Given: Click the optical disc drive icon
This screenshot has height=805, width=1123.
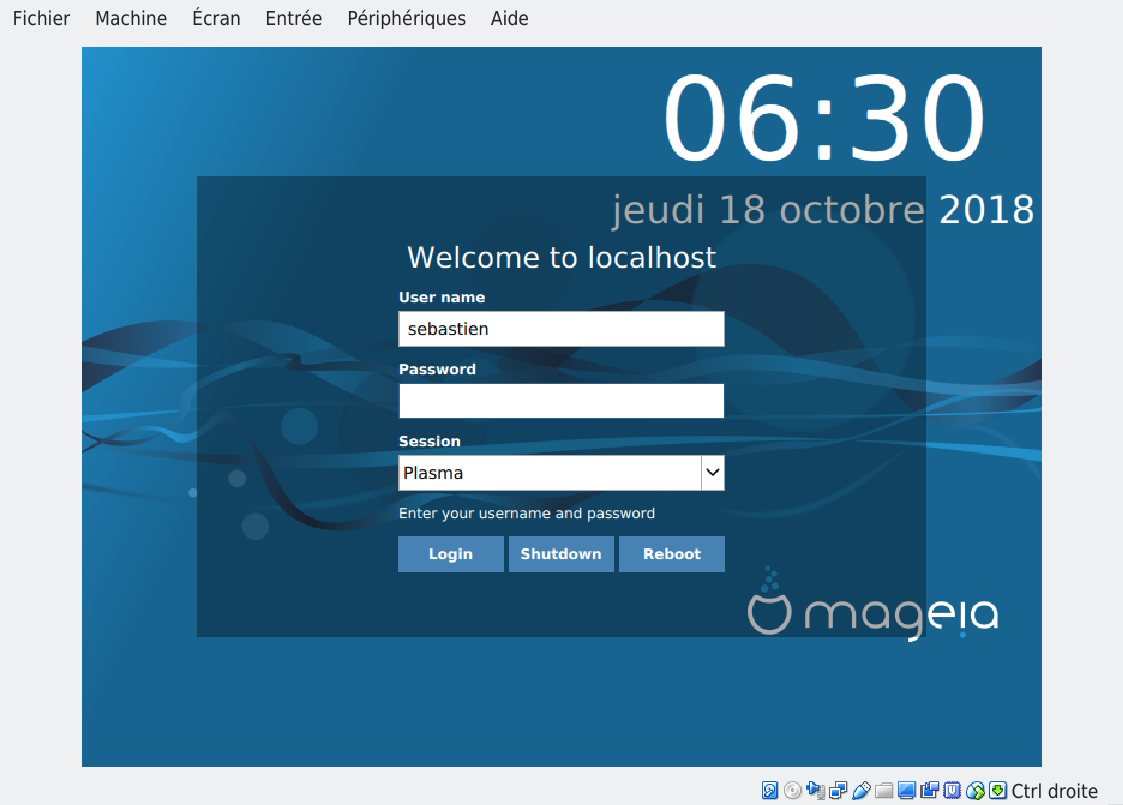Looking at the screenshot, I should point(793,790).
